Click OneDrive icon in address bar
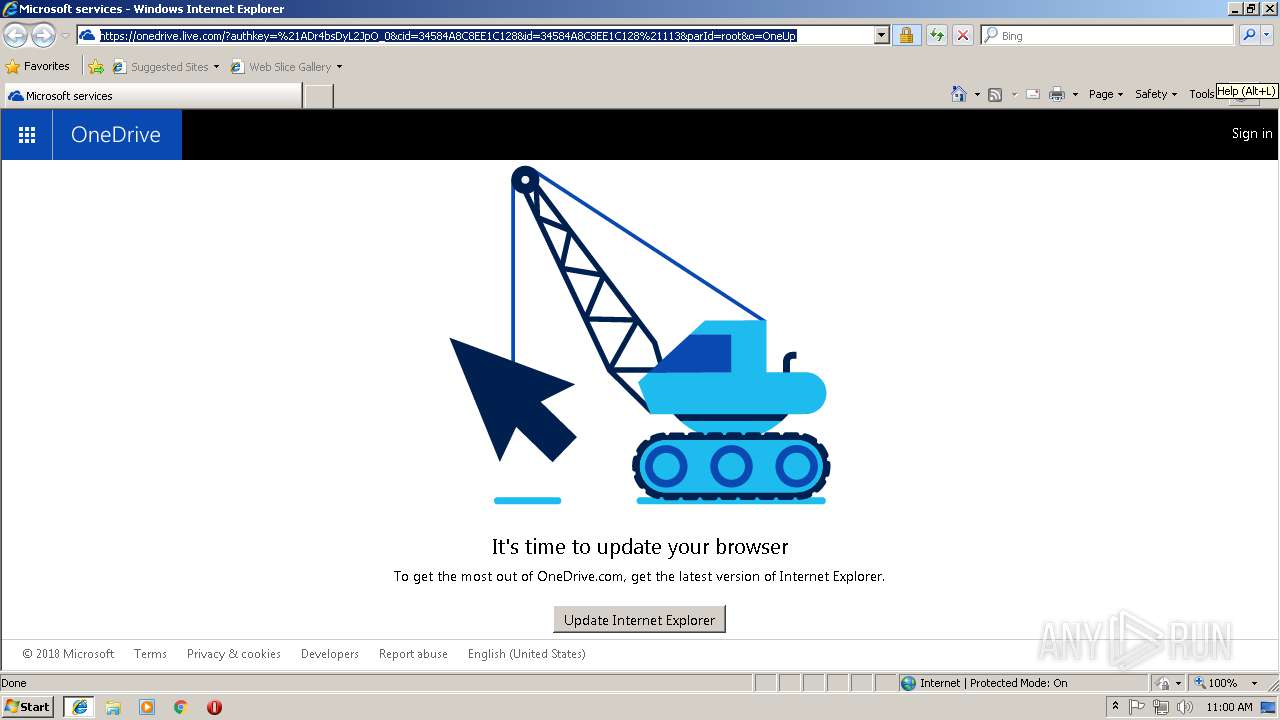 [x=88, y=35]
